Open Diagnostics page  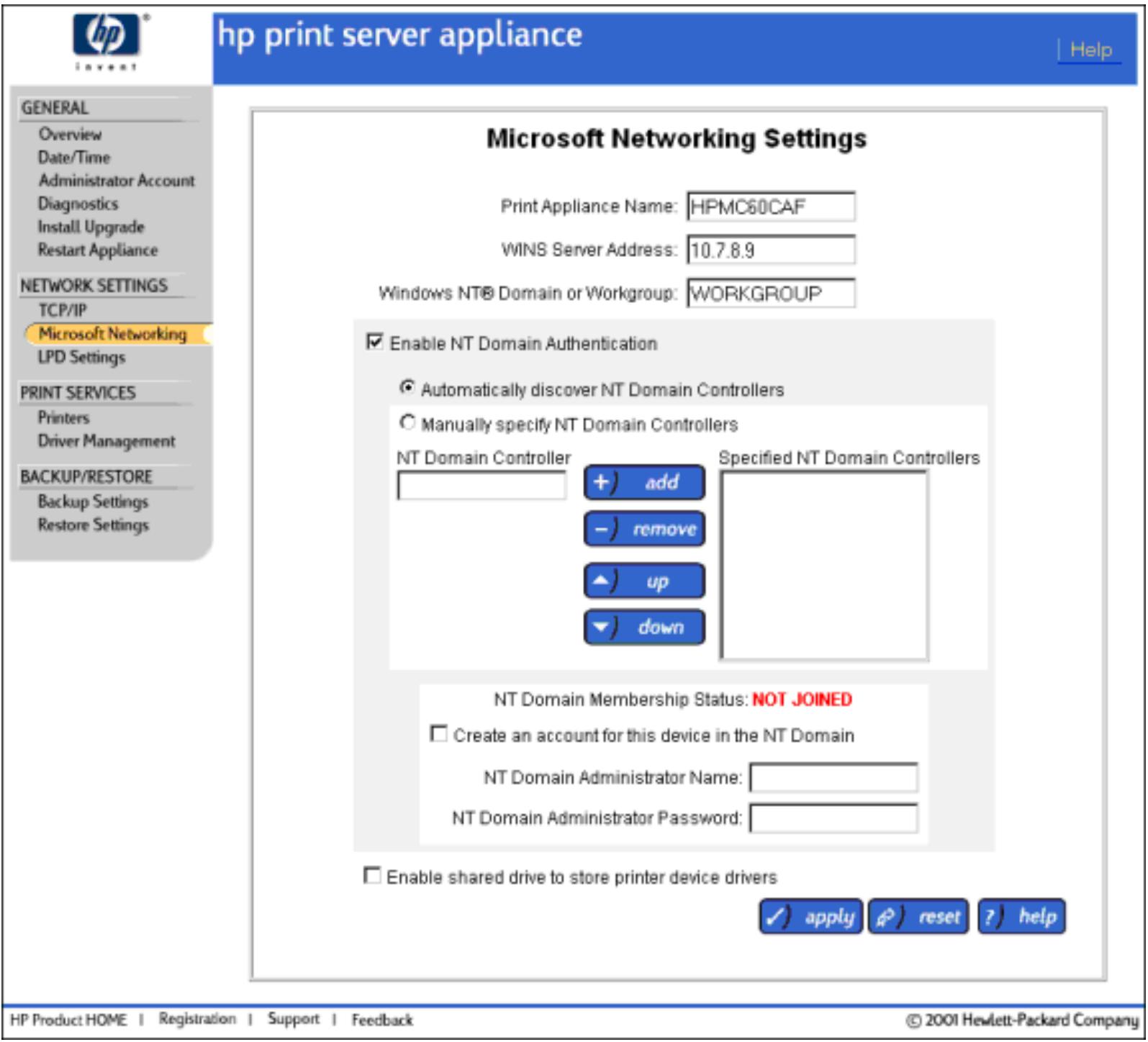(78, 204)
